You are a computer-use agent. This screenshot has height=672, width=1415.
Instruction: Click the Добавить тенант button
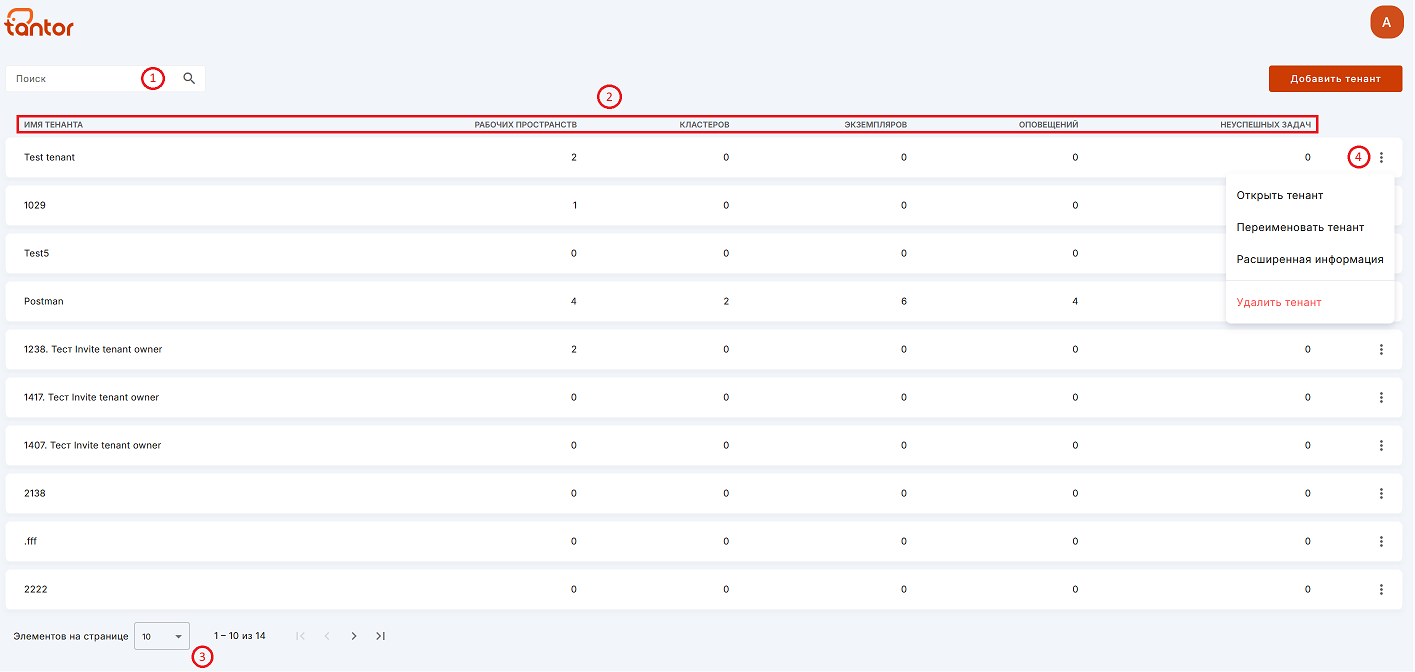coord(1335,79)
